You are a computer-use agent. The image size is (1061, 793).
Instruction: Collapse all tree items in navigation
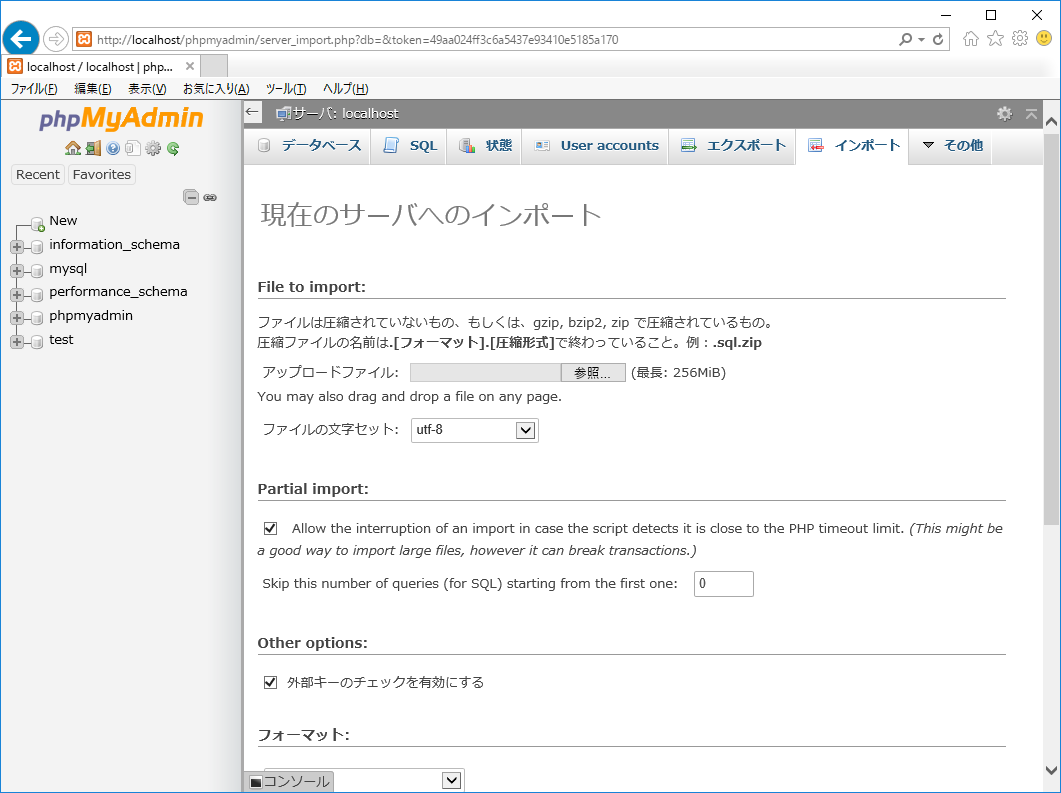tap(191, 197)
